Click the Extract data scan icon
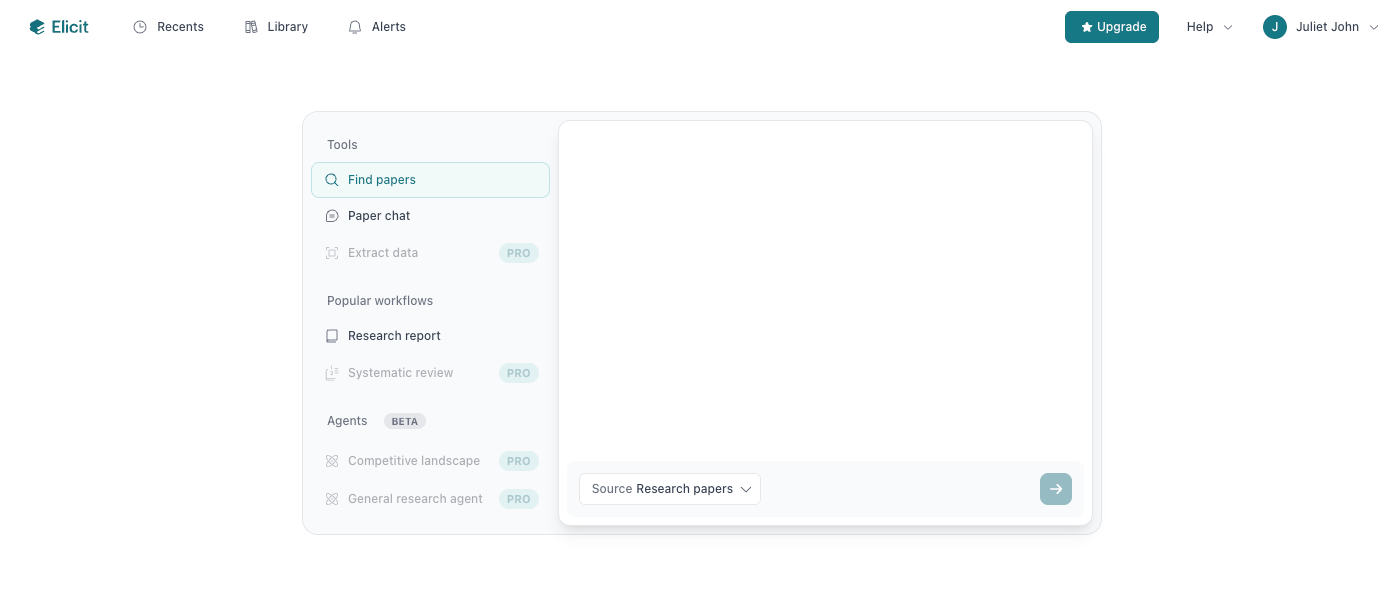Viewport: 1399px width, 590px height. (x=331, y=252)
